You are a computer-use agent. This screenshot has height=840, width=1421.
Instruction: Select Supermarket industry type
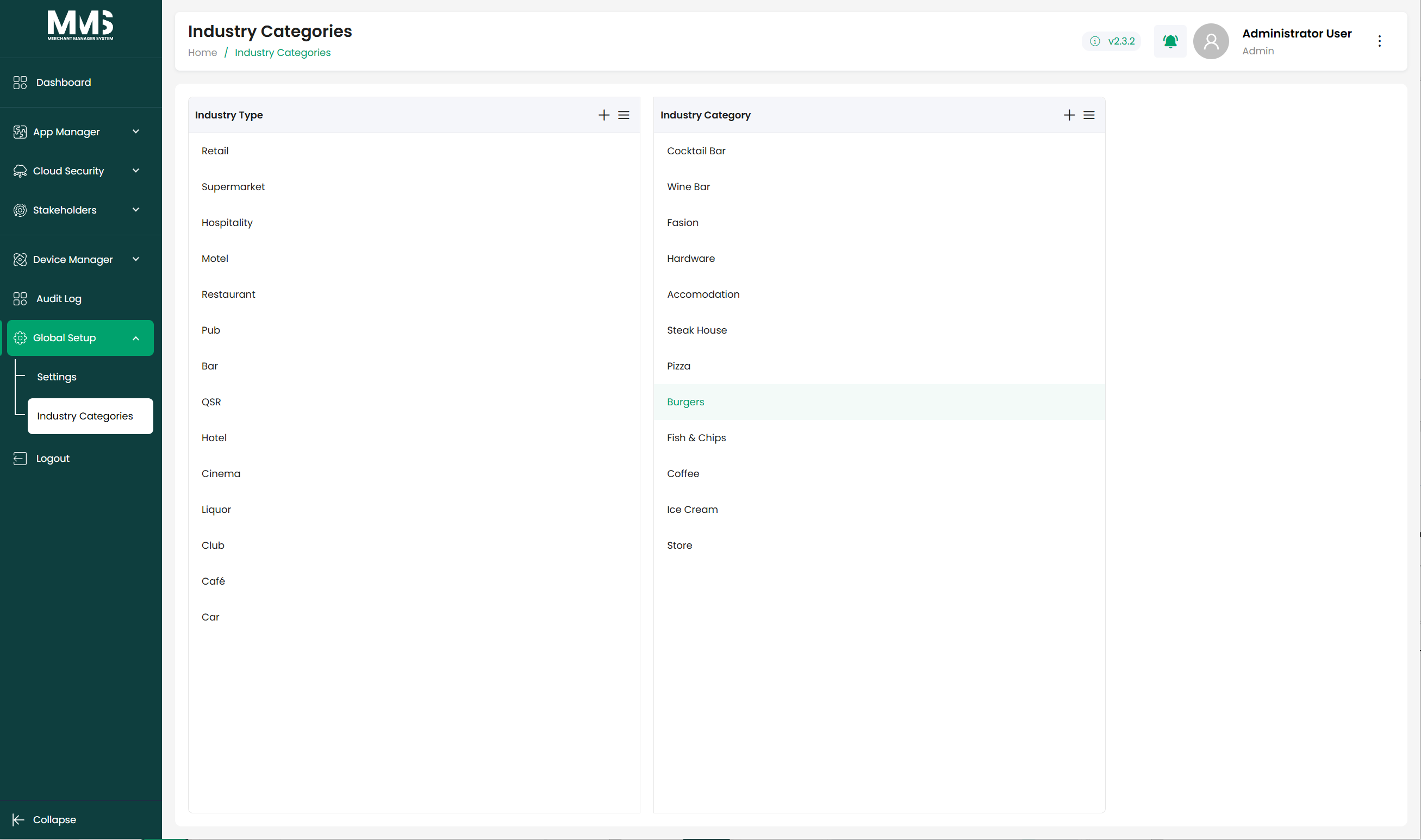414,187
